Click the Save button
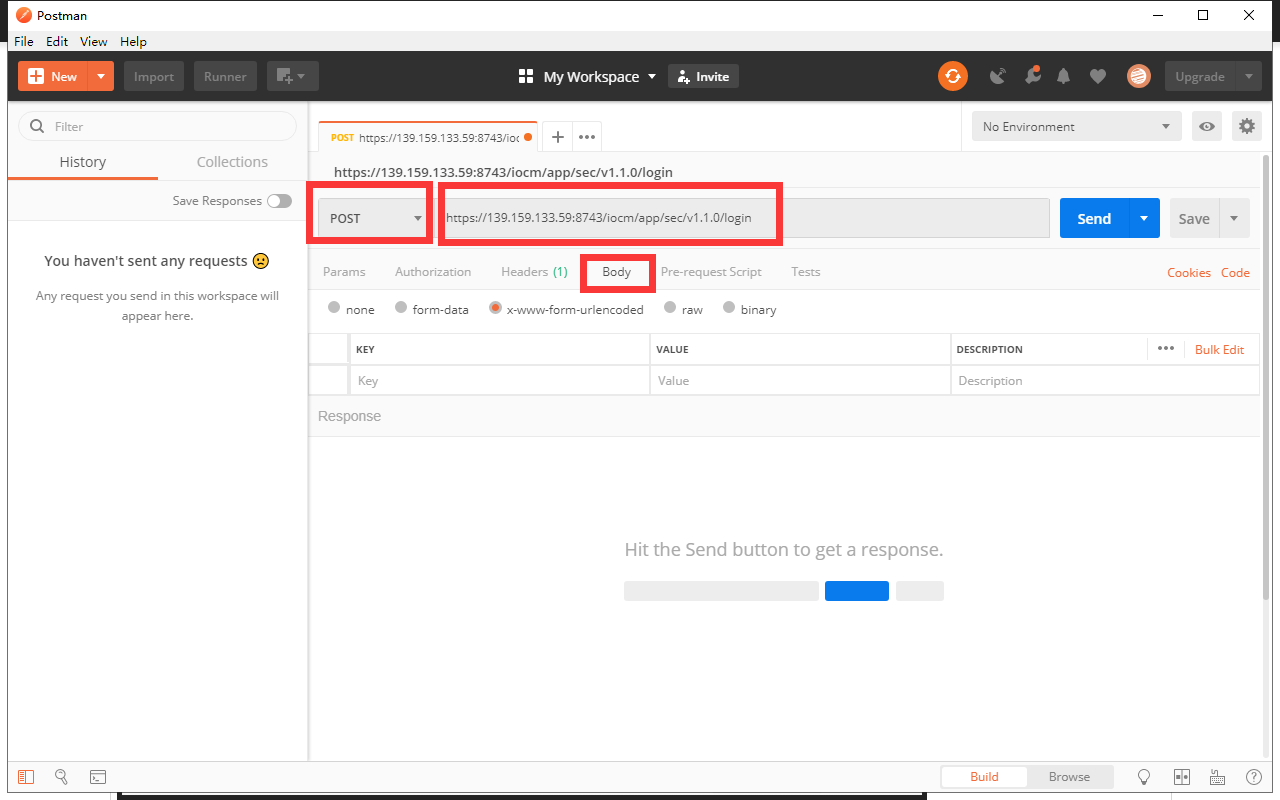This screenshot has width=1280, height=800. pyautogui.click(x=1194, y=218)
